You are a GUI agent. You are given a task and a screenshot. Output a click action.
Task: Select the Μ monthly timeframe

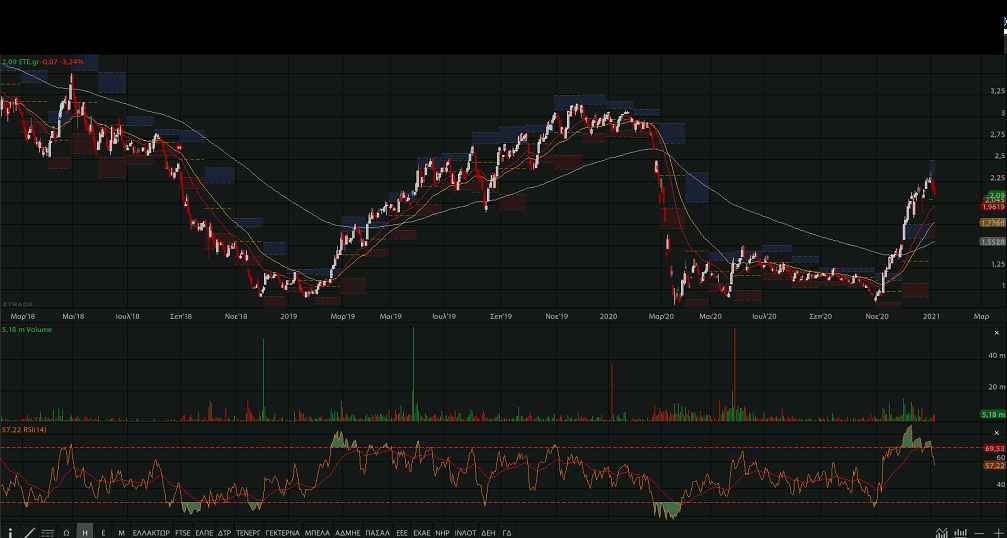[121, 533]
